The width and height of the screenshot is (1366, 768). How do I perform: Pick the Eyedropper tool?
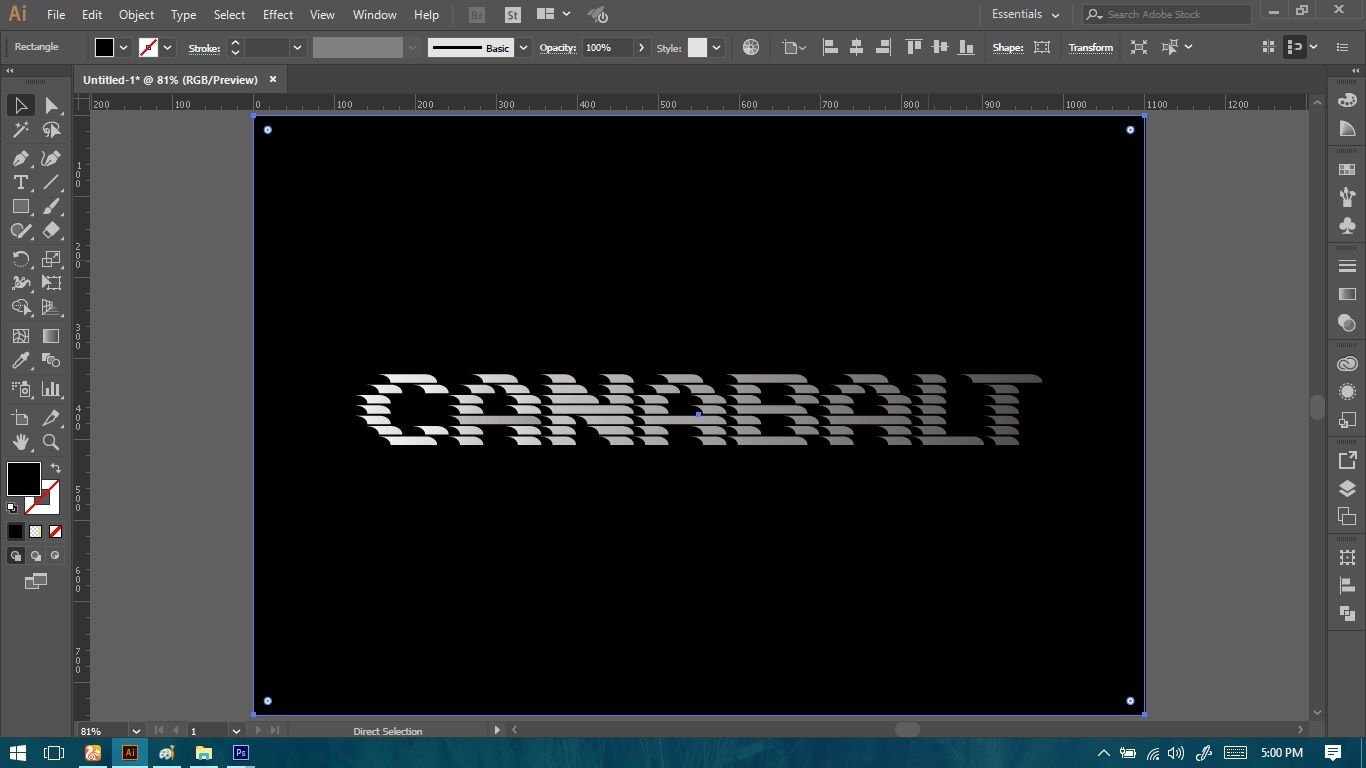21,360
